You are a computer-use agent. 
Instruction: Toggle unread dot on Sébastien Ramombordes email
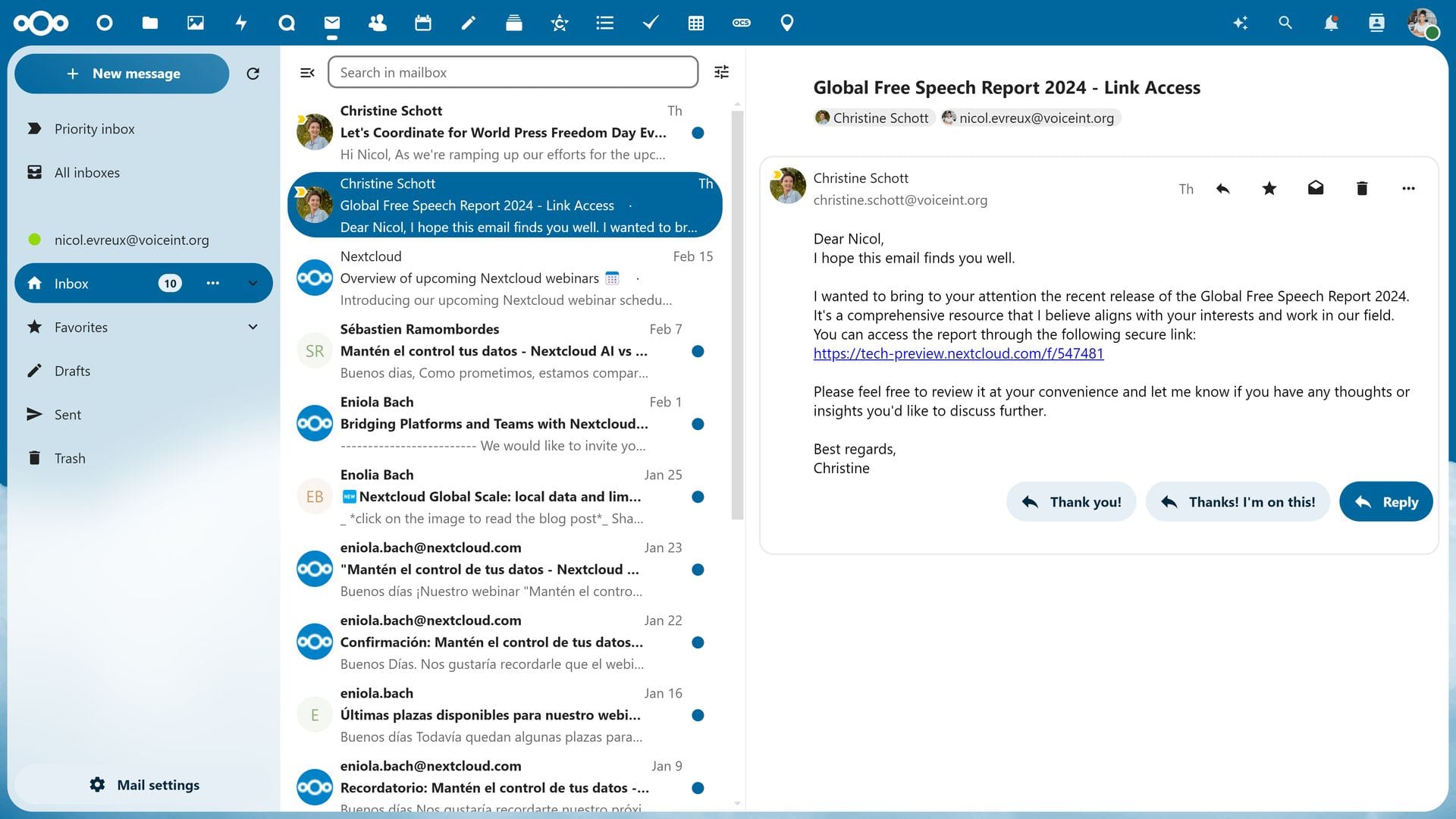pos(698,351)
